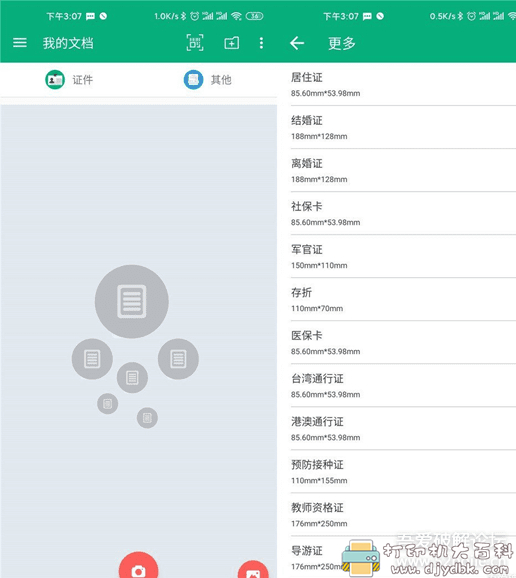Tap the message notification icon in left status bar
This screenshot has width=516, height=578.
[x=90, y=16]
